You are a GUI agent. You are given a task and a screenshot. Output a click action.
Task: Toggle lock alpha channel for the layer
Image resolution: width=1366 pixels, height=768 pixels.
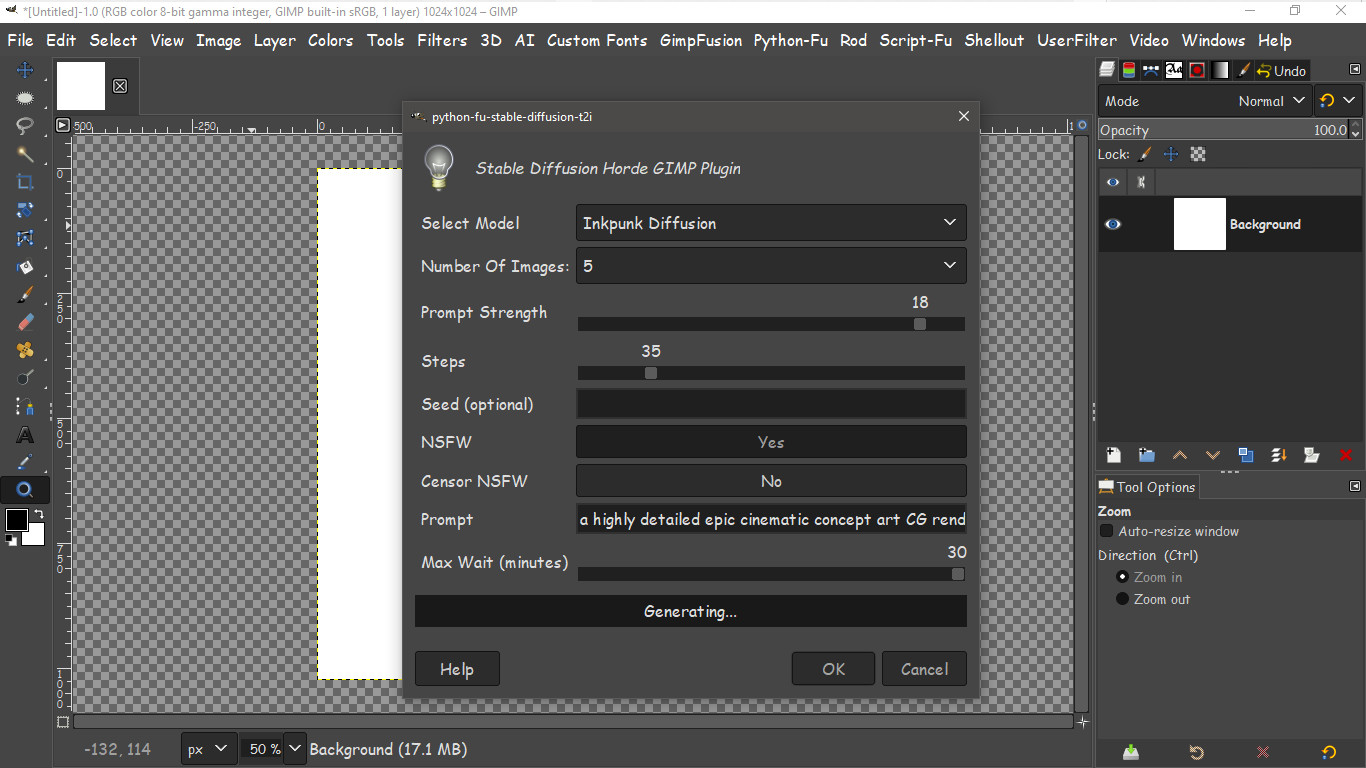(1198, 154)
